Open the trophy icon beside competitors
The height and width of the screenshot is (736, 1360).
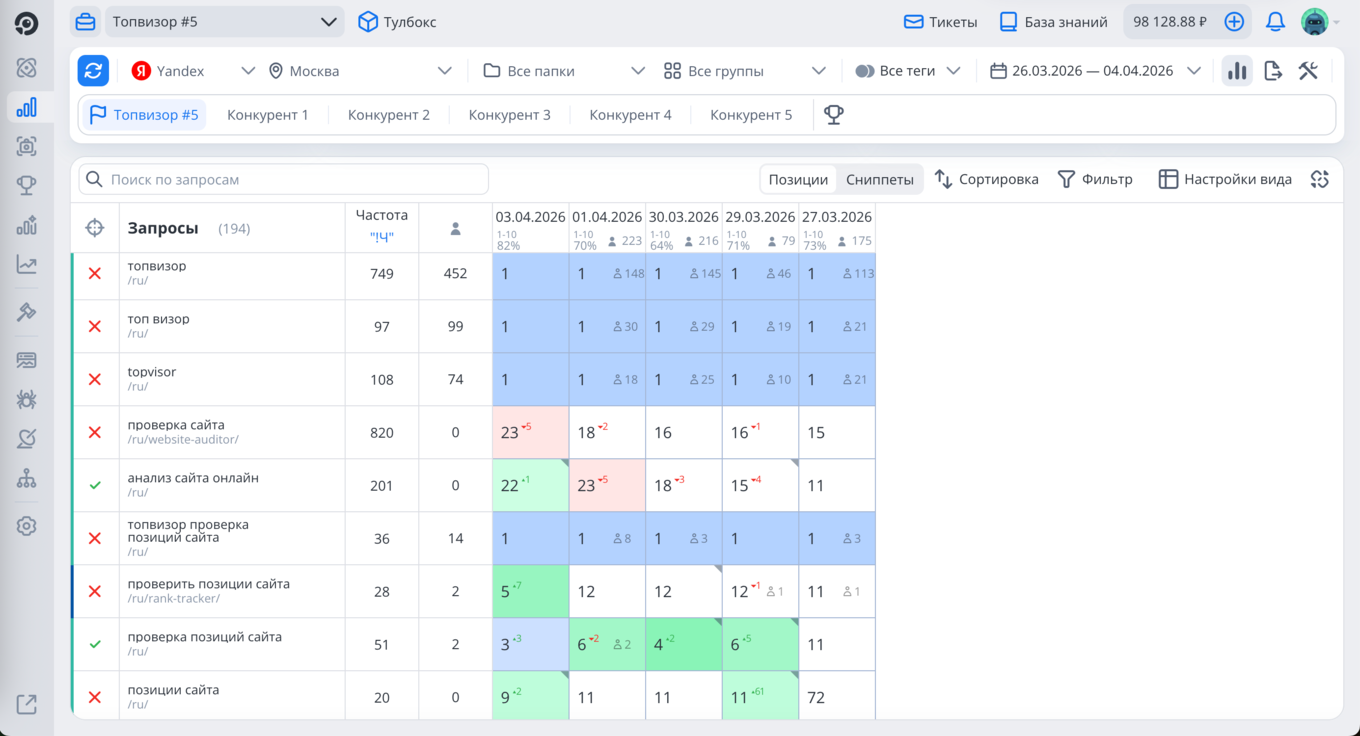coord(834,115)
